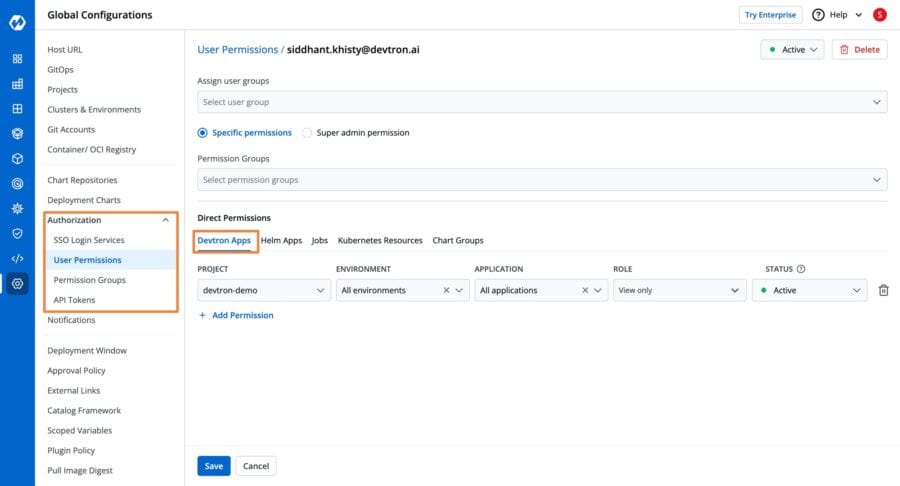Open Global Configurations gear icon
This screenshot has height=486, width=900.
coord(17,283)
